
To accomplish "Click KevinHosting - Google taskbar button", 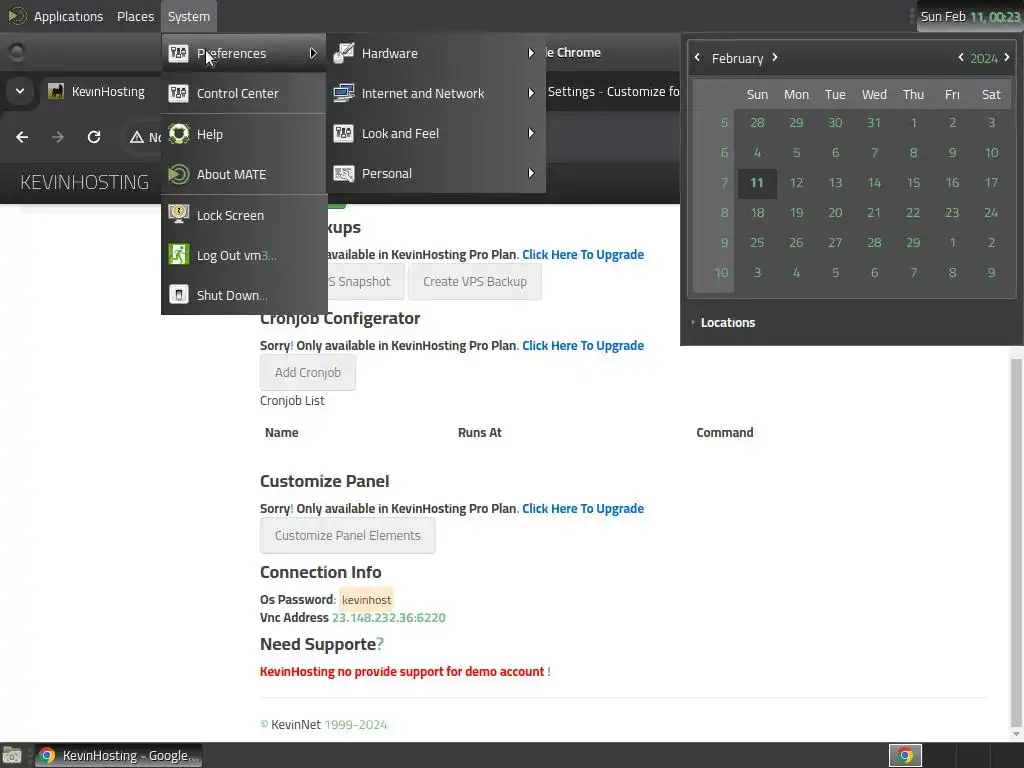I will point(118,756).
